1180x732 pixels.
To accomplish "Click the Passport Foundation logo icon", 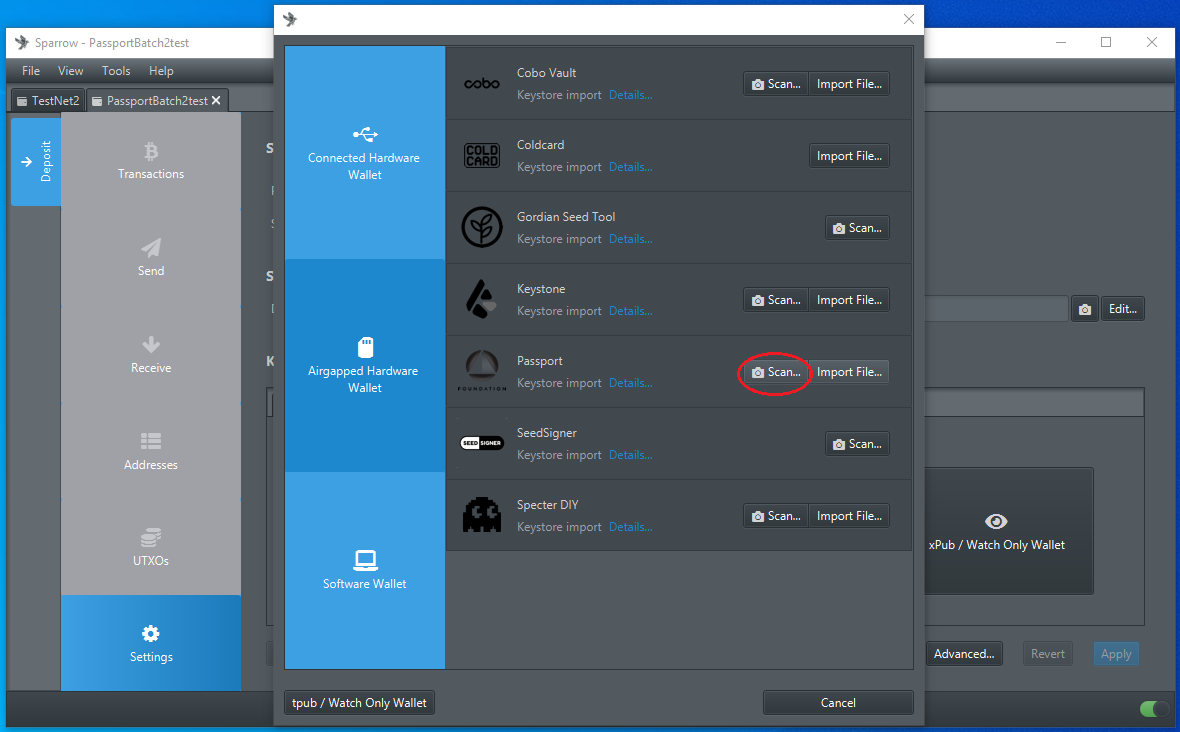I will pos(482,371).
